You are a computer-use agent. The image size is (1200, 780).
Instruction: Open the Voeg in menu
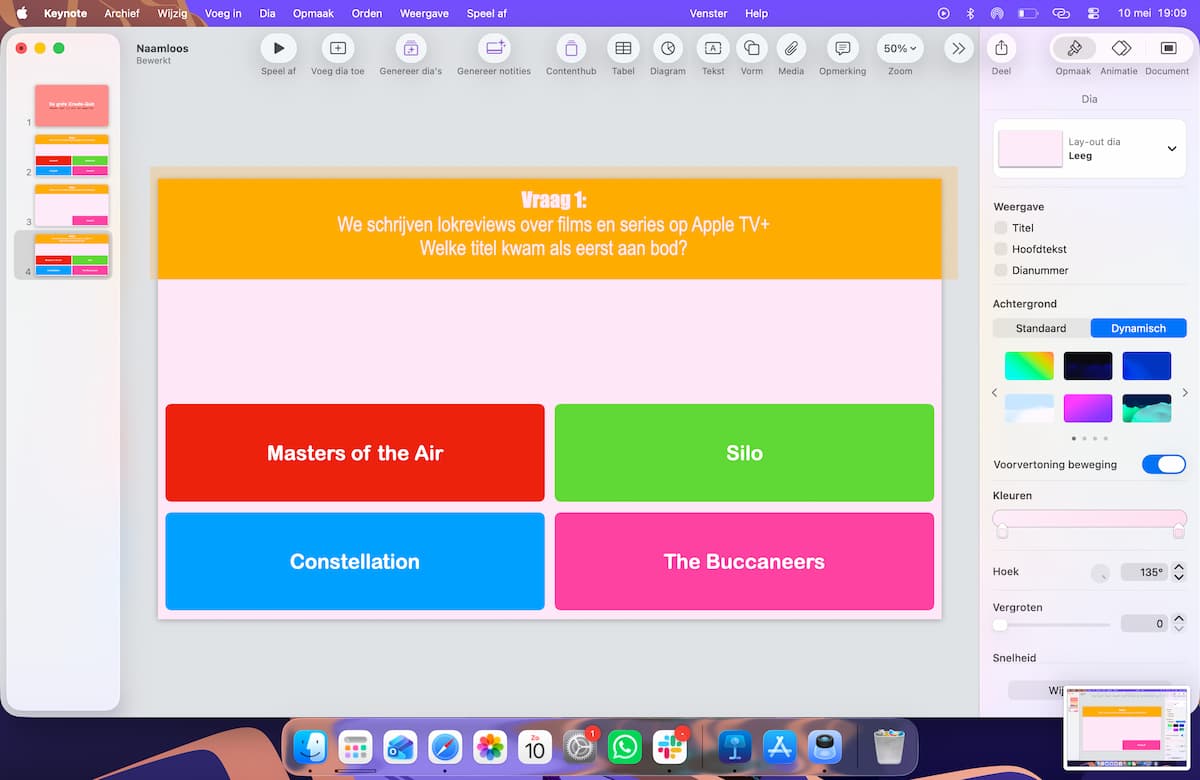[x=223, y=13]
